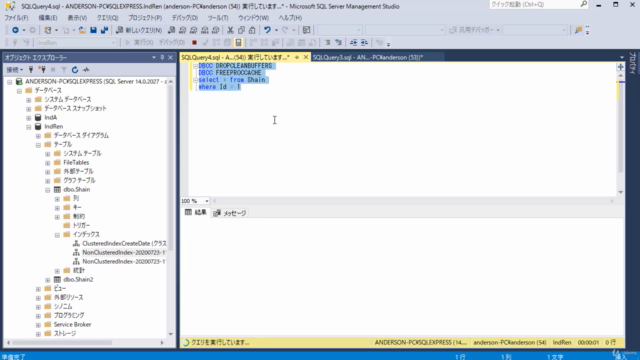This screenshot has height=360, width=640.
Task: Collapse the dbo.Shain table node
Action: (x=48, y=190)
